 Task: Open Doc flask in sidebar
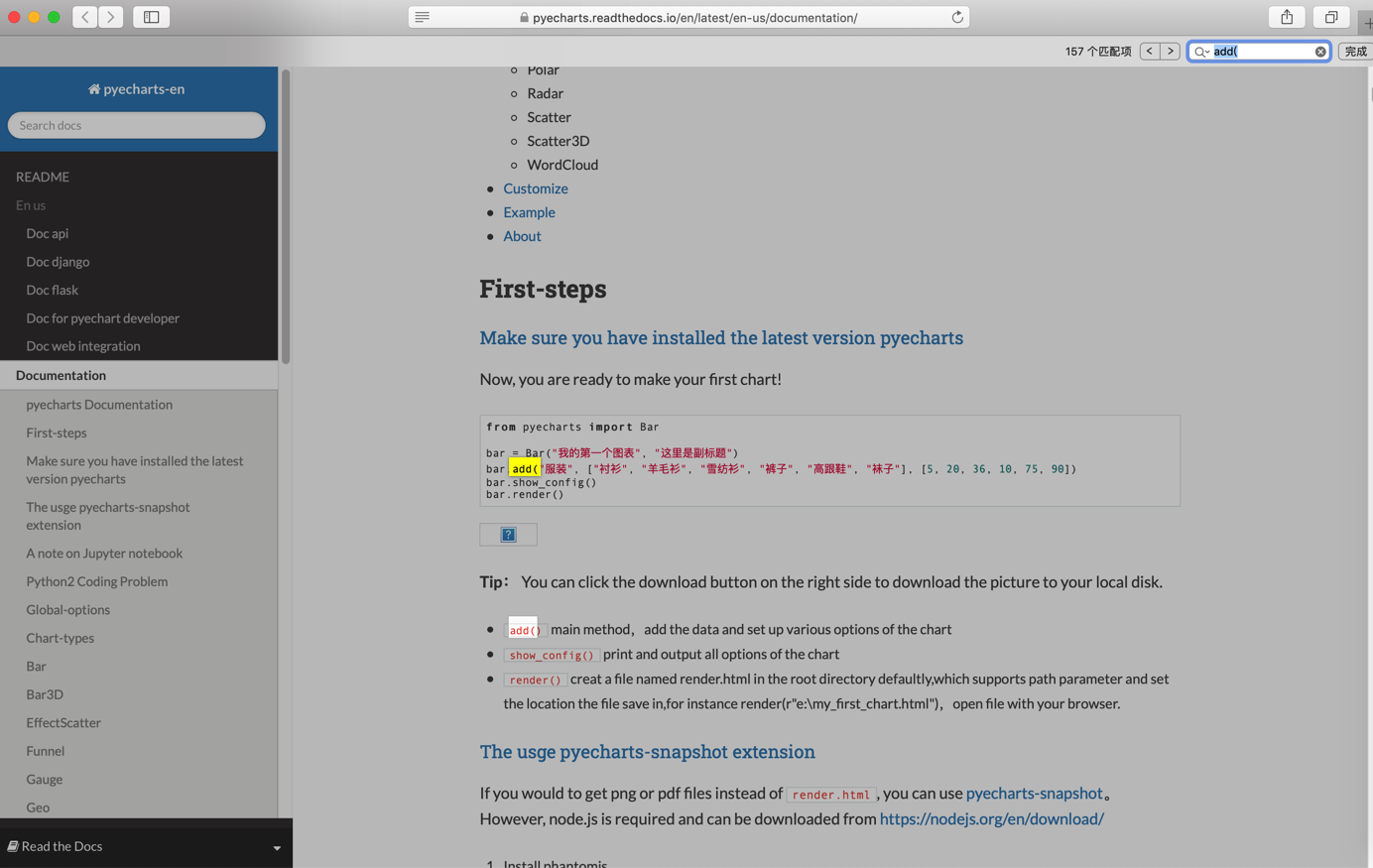pyautogui.click(x=52, y=290)
